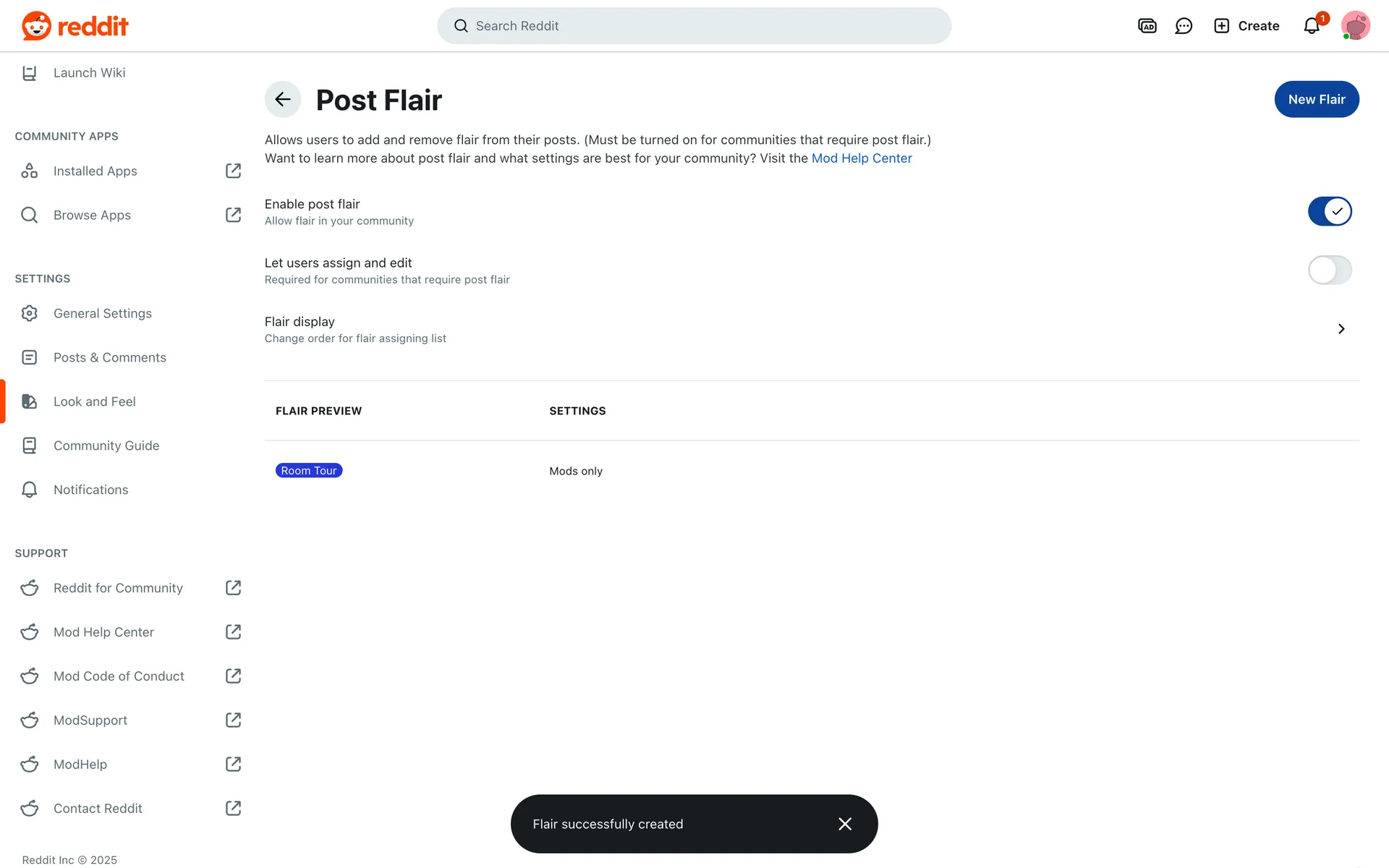Click the advertise icon in header
1389x868 pixels.
(1147, 26)
